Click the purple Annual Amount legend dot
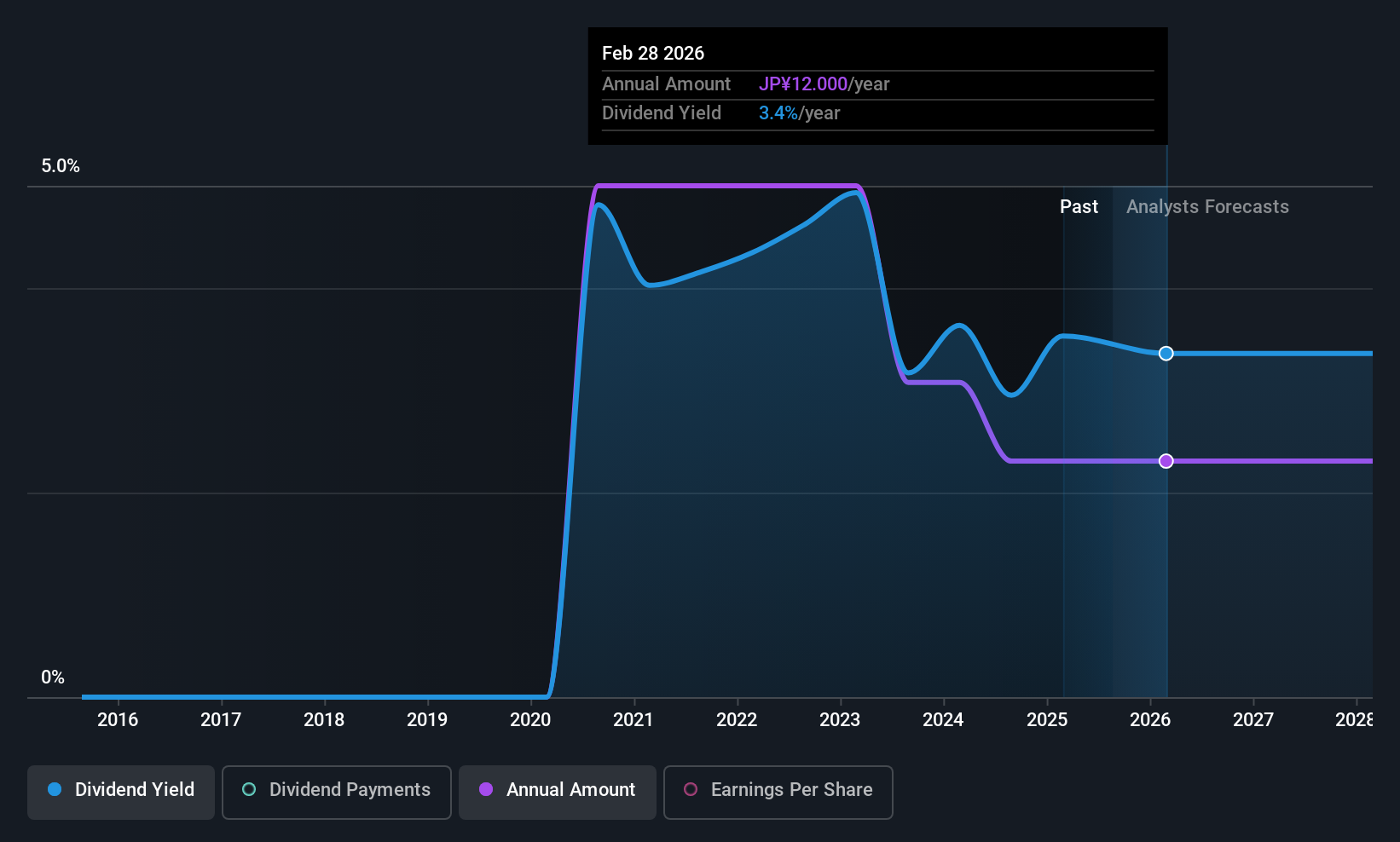Viewport: 1400px width, 842px height. coord(486,789)
